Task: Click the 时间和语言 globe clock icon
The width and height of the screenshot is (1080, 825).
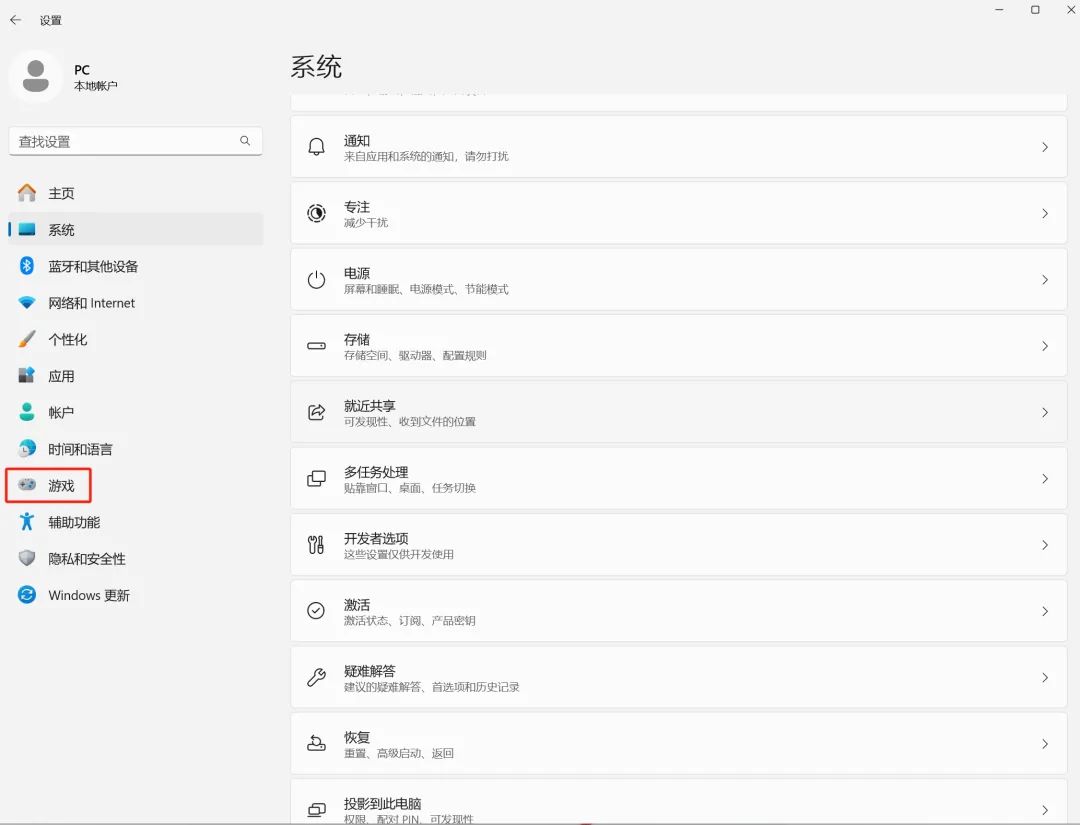Action: (x=27, y=448)
